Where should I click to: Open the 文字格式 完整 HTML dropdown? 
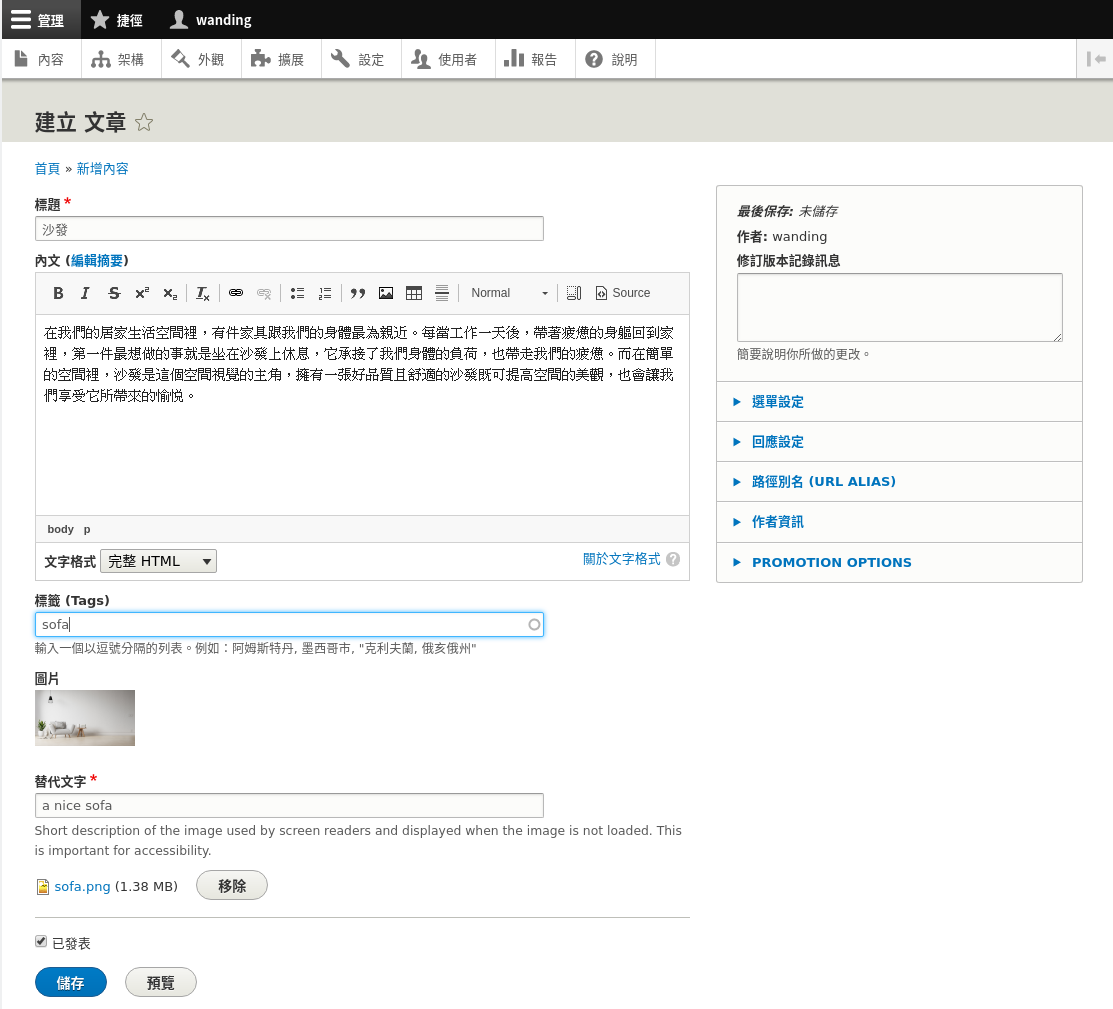coord(159,561)
